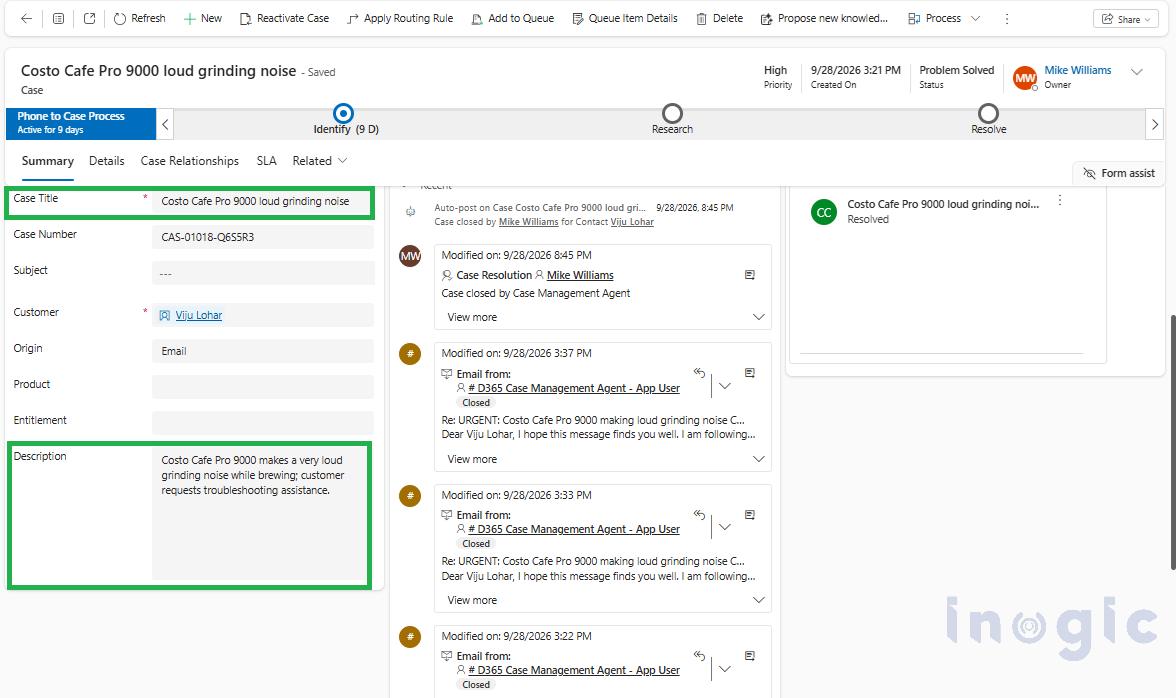Open D365 Case Management Agent link, 3:22 PM
The width and height of the screenshot is (1176, 698).
click(x=574, y=670)
